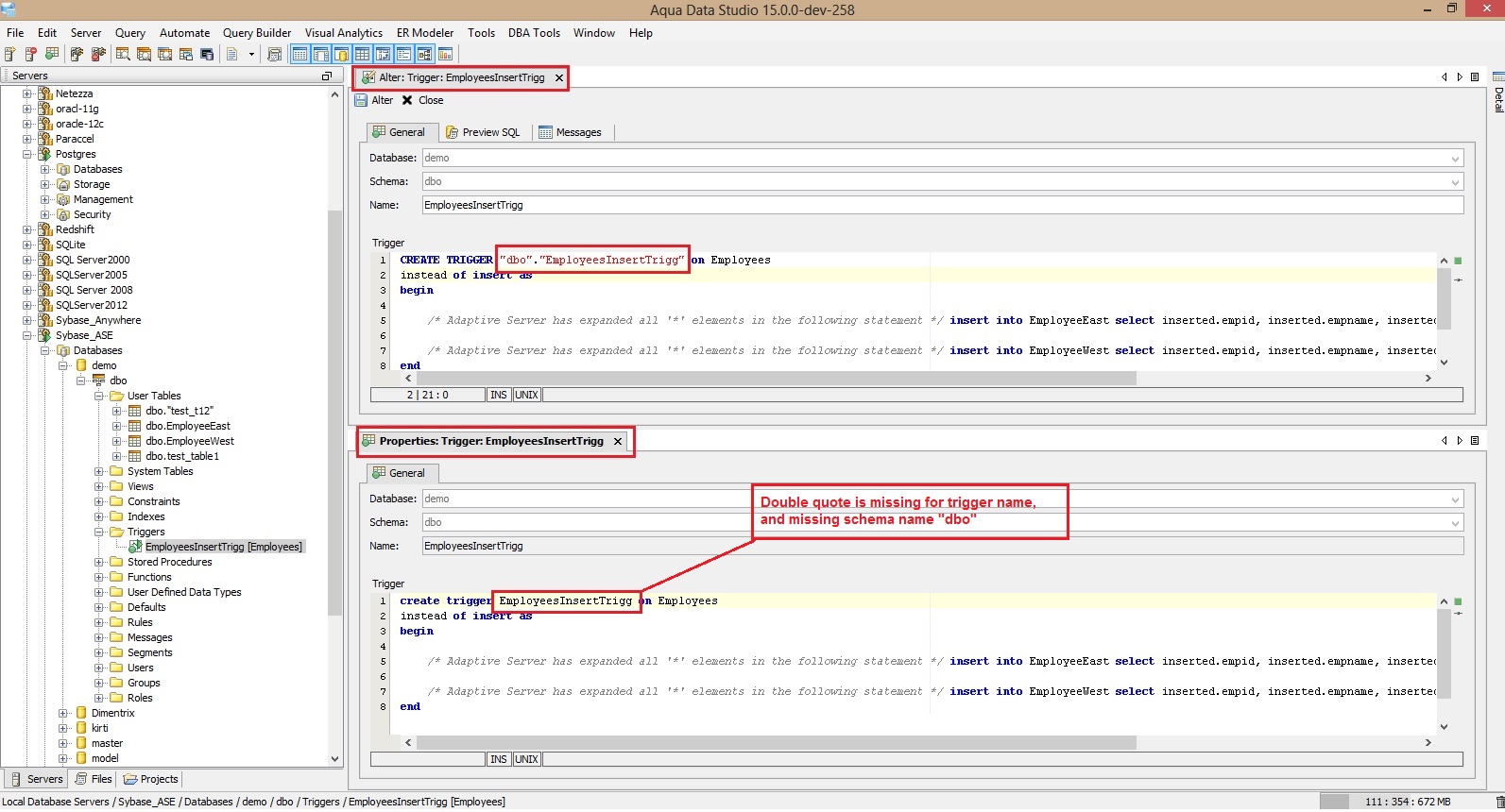Toggle INS mode in Alter editor status bar
Screen dimensions: 1505x812
point(499,395)
